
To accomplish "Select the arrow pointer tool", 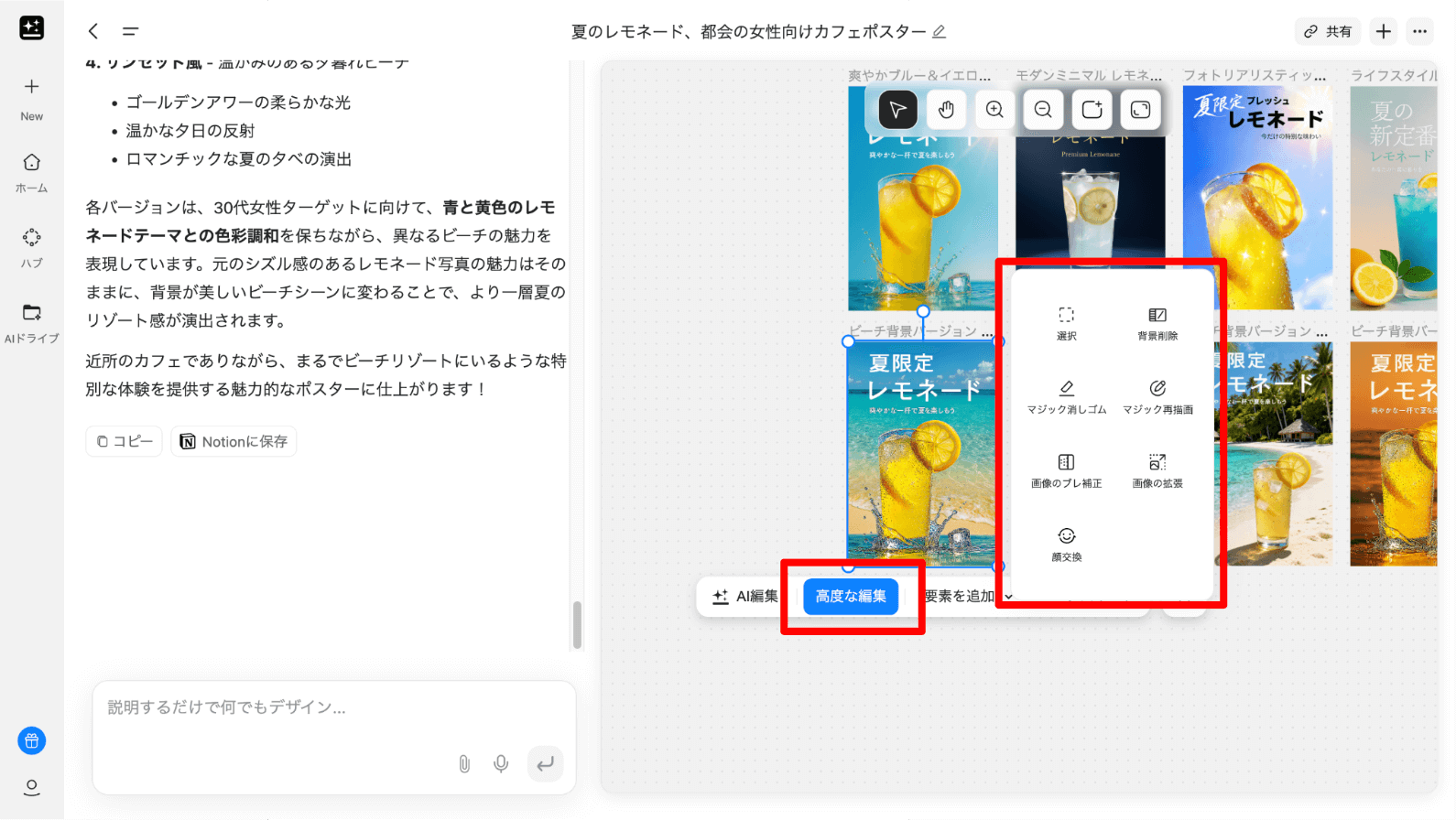I will [897, 110].
